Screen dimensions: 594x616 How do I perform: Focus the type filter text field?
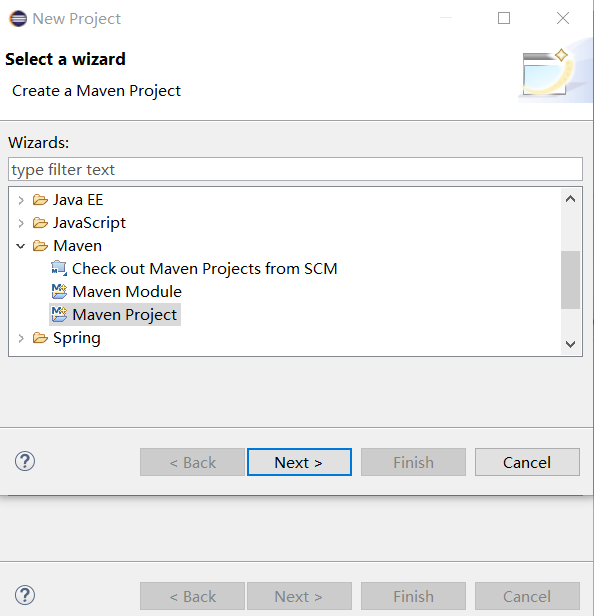[x=295, y=169]
